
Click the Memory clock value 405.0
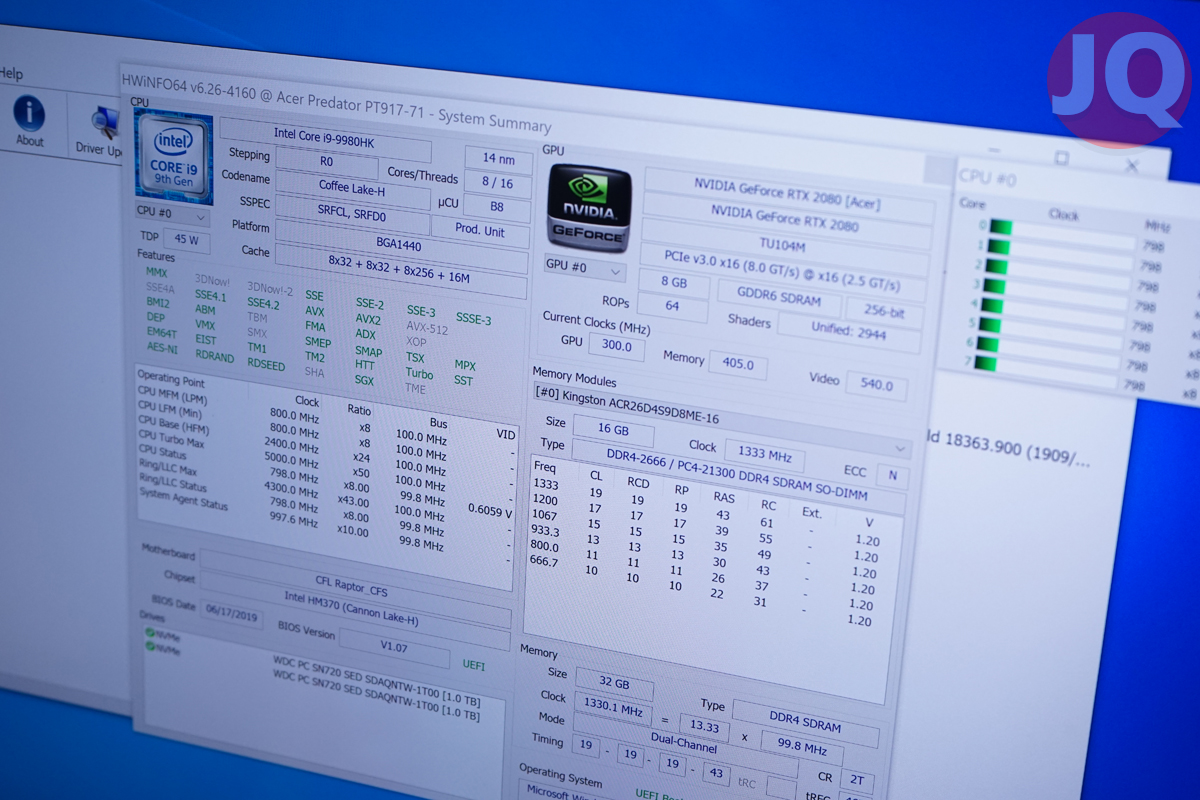tap(738, 364)
